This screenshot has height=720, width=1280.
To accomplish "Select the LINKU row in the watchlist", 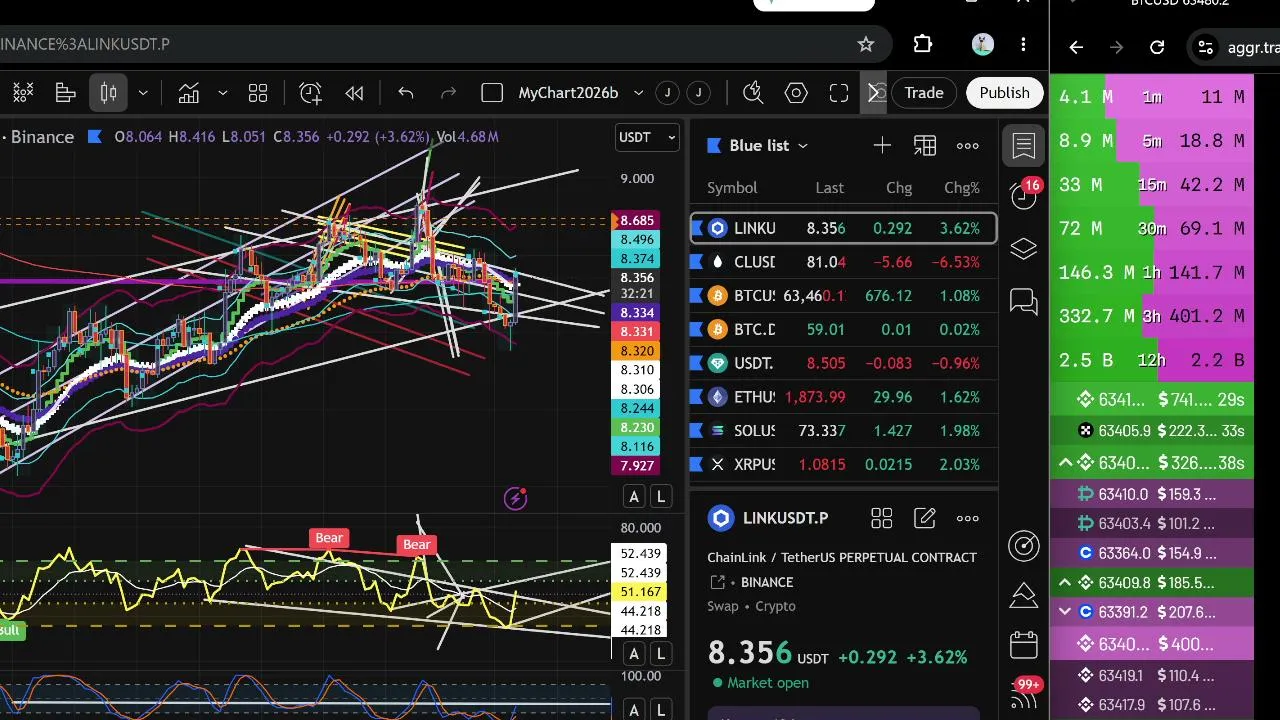I will coord(843,228).
